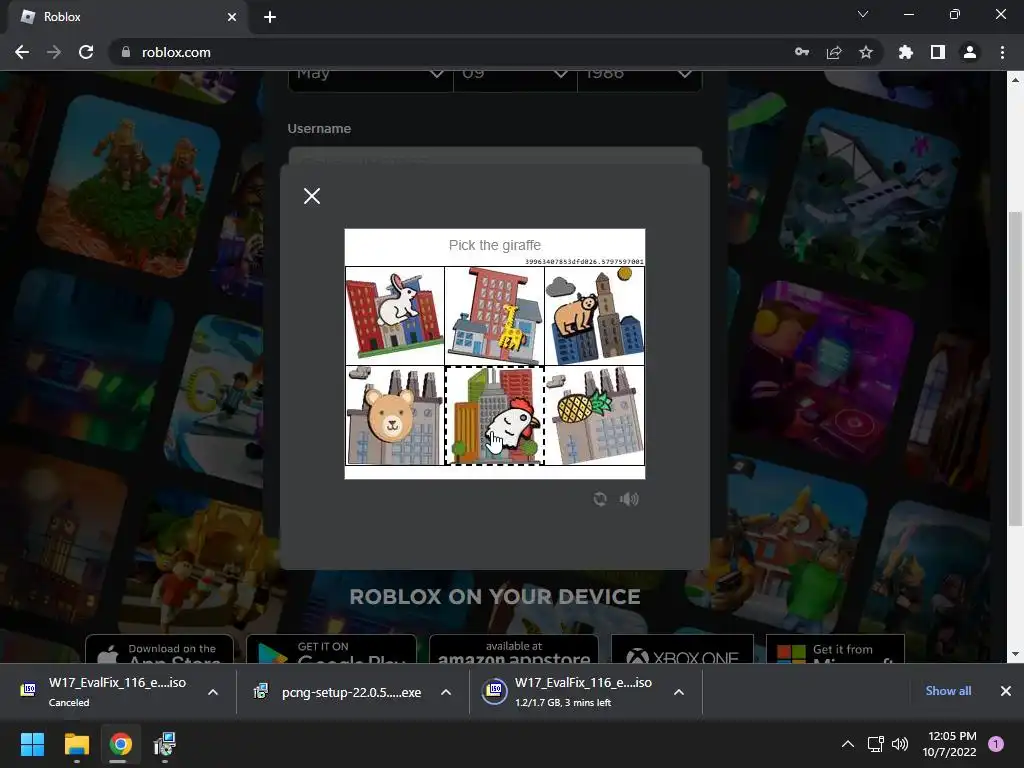Click the Chrome taskbar icon

point(121,744)
